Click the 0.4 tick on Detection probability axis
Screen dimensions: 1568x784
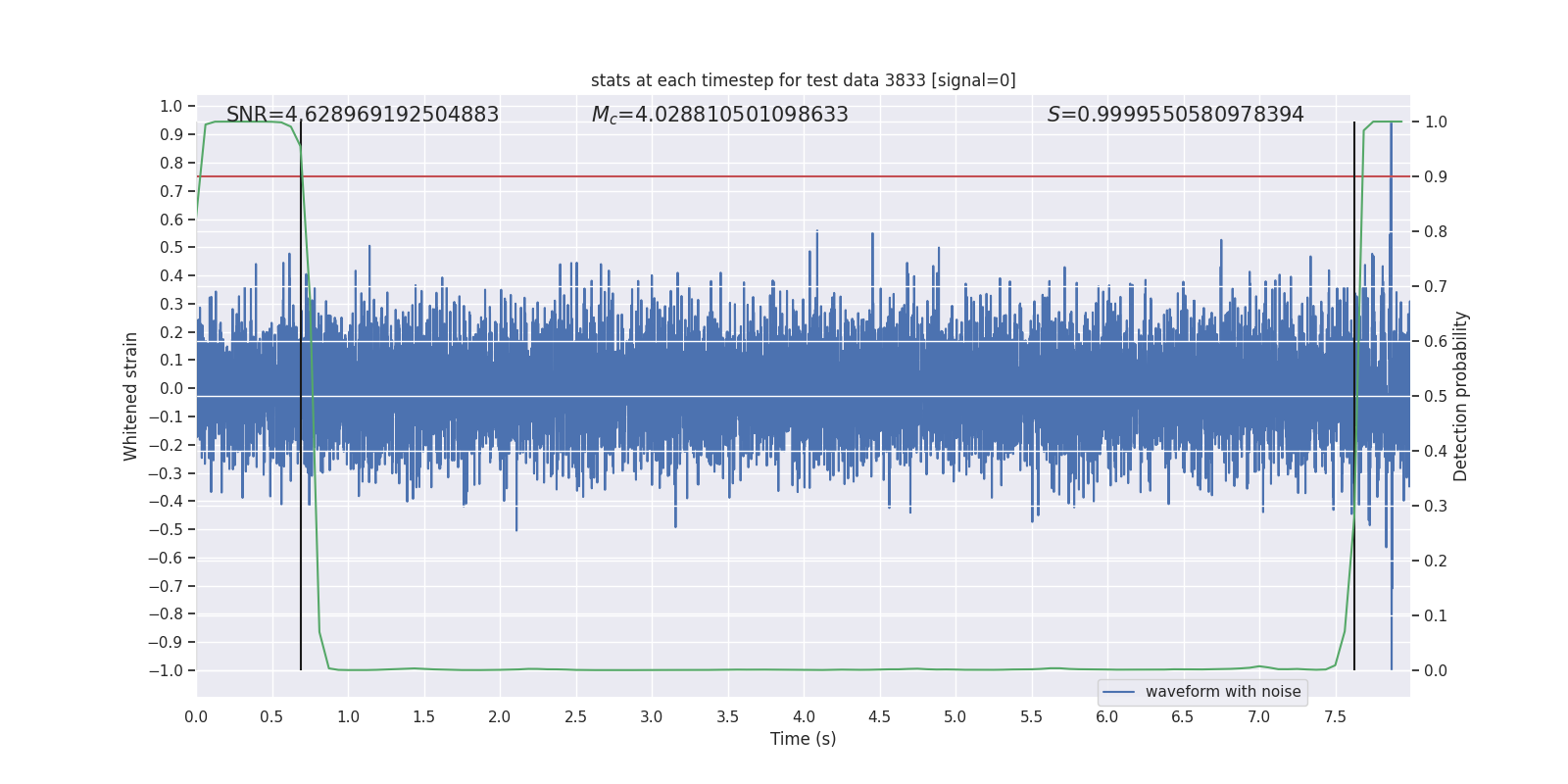pyautogui.click(x=1436, y=451)
